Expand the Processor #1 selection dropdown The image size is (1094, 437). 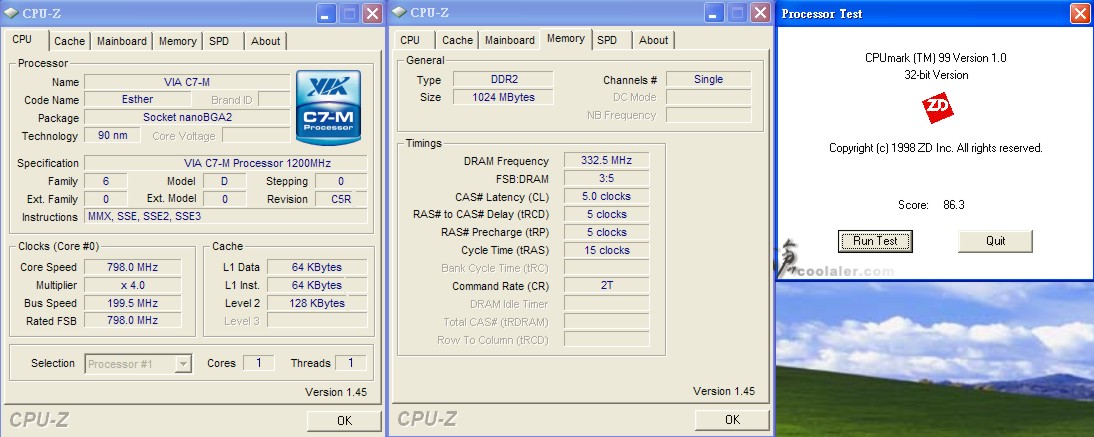click(183, 364)
